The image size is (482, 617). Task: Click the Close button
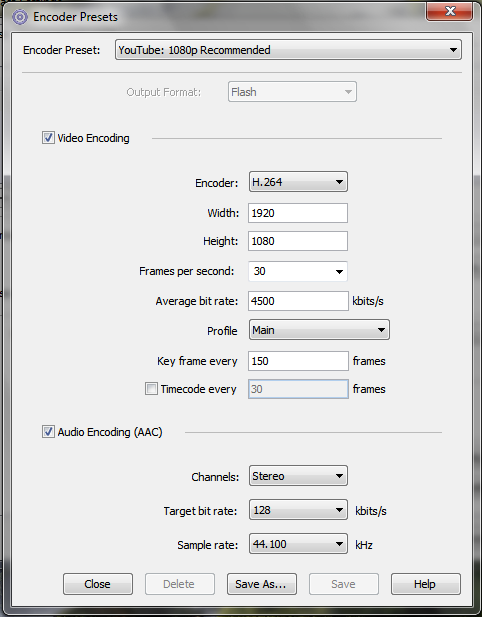pyautogui.click(x=98, y=584)
